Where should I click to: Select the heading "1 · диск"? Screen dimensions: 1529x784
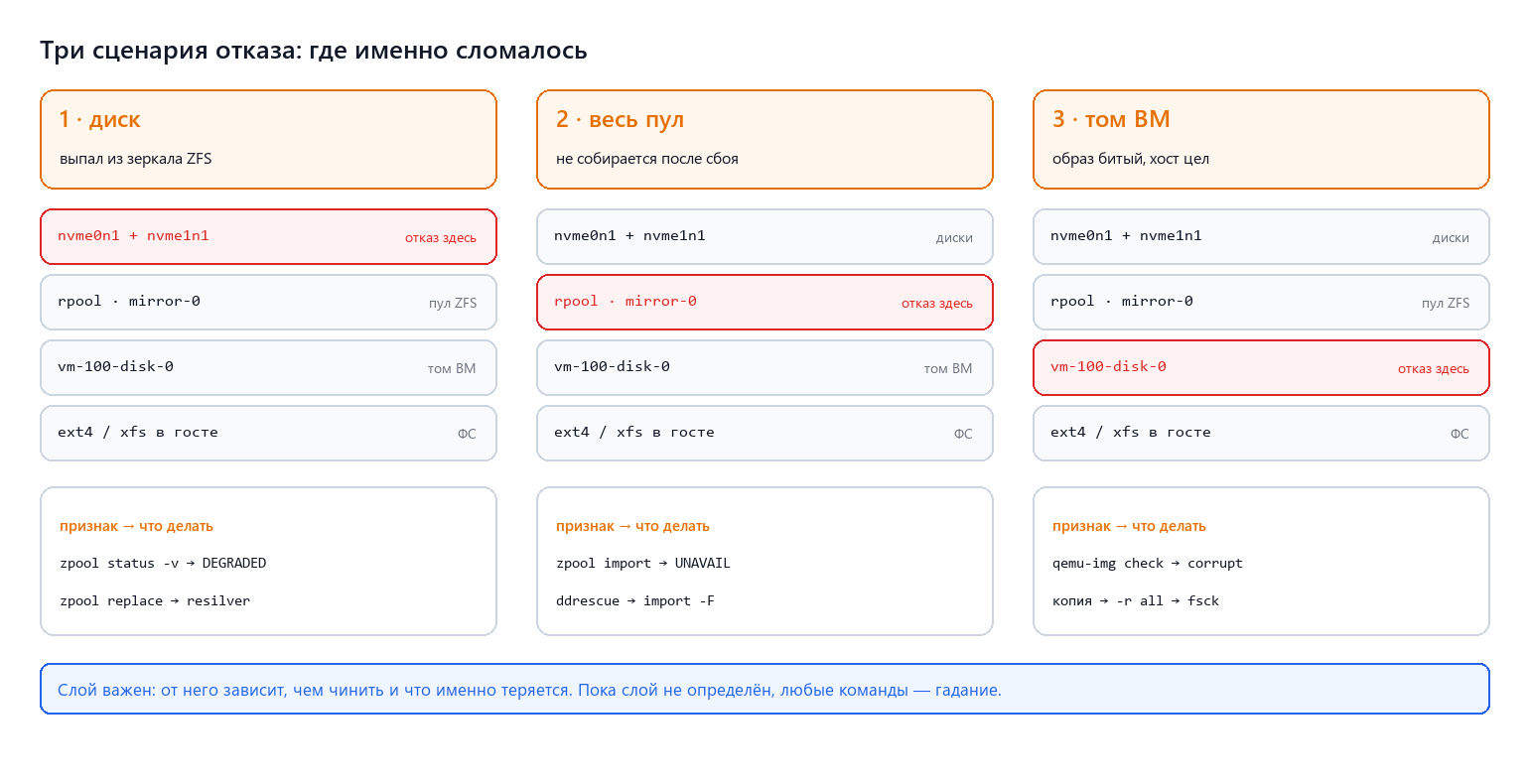(99, 120)
